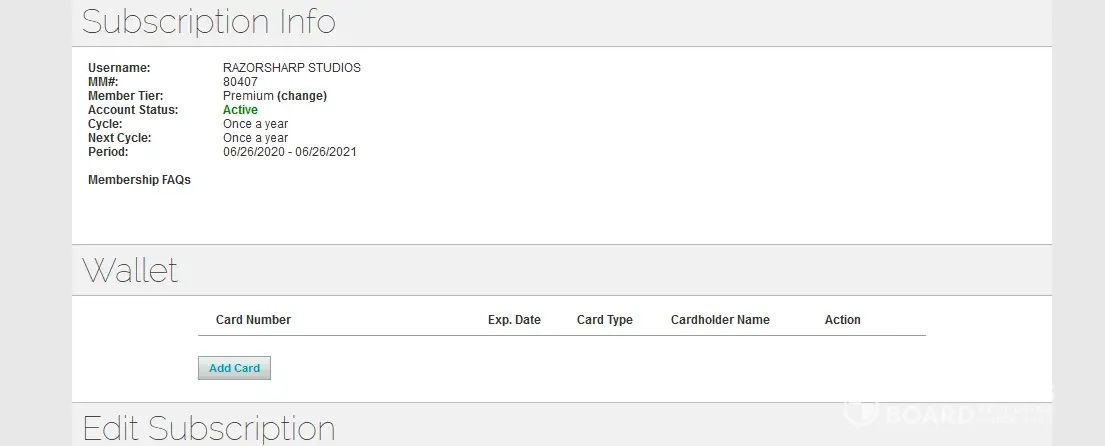Click the Card Type column header
Viewport: 1105px width, 446px height.
(604, 320)
